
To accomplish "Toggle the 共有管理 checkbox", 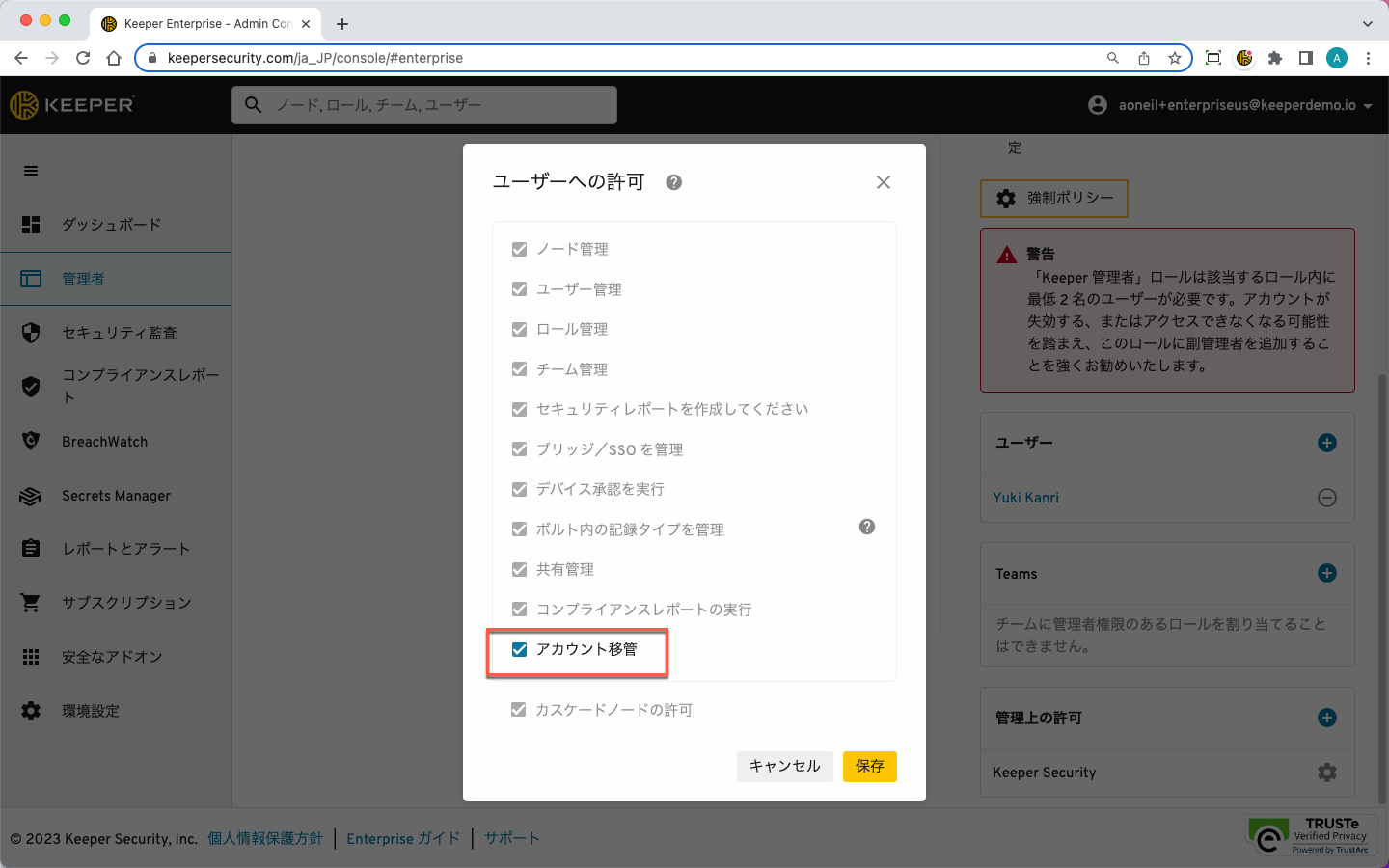I will [x=520, y=569].
